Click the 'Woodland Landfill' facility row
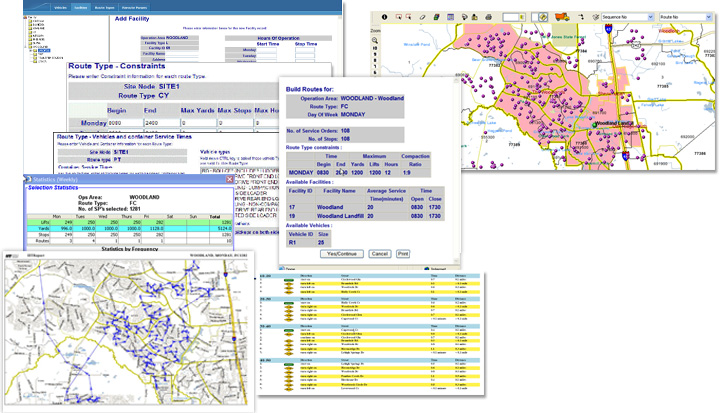 [x=365, y=216]
